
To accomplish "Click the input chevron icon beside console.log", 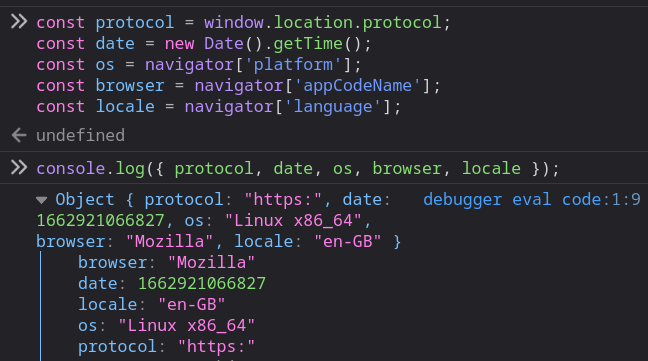I will click(x=19, y=168).
